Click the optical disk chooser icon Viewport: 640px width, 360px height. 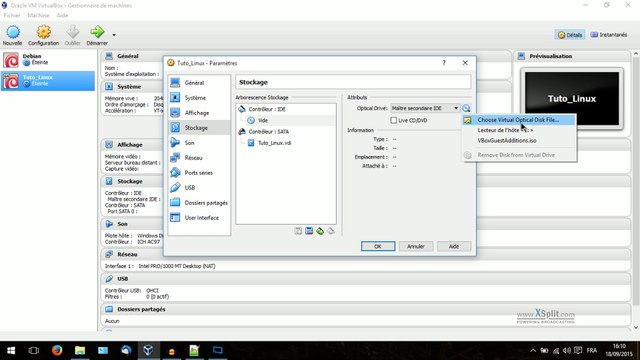coord(466,108)
